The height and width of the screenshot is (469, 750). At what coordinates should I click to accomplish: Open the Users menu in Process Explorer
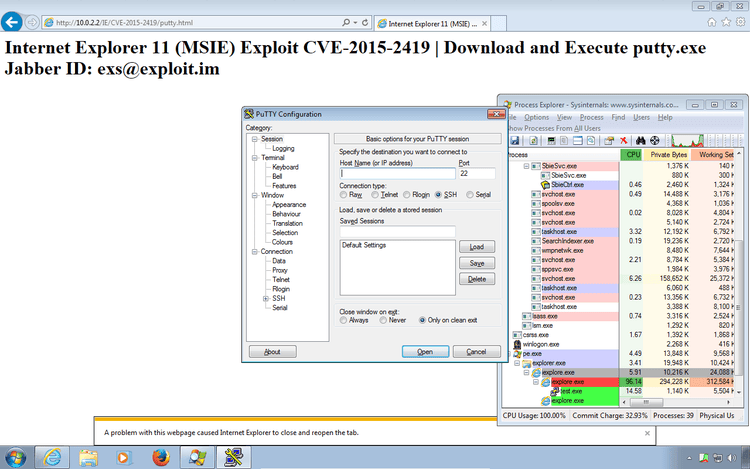coord(641,117)
